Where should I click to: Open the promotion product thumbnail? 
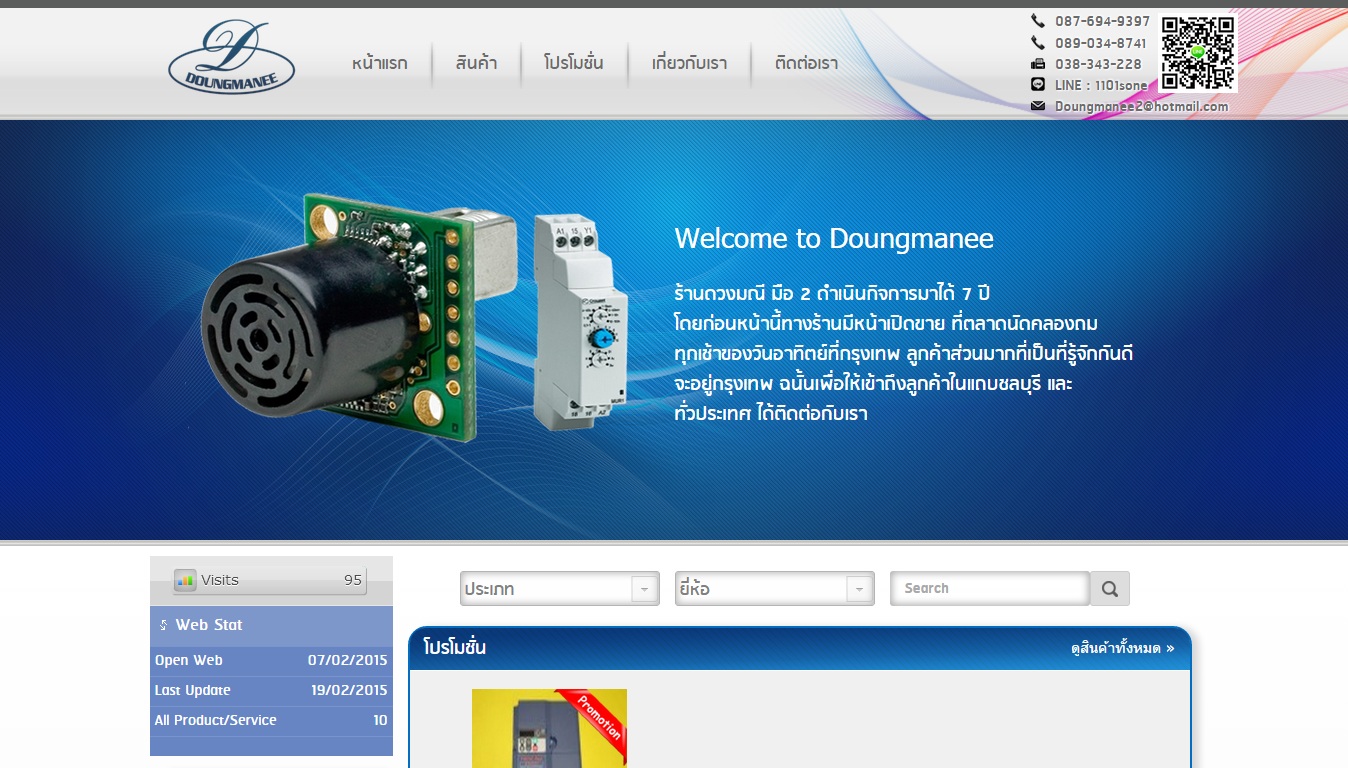point(549,728)
